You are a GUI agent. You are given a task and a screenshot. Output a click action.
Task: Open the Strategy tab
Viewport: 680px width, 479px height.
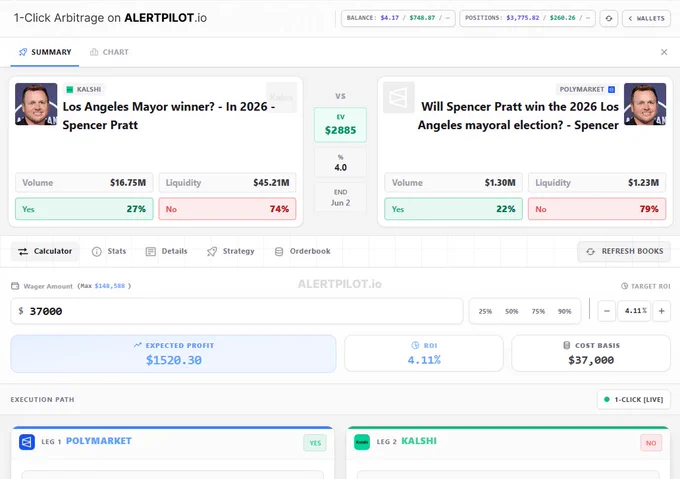pos(231,251)
